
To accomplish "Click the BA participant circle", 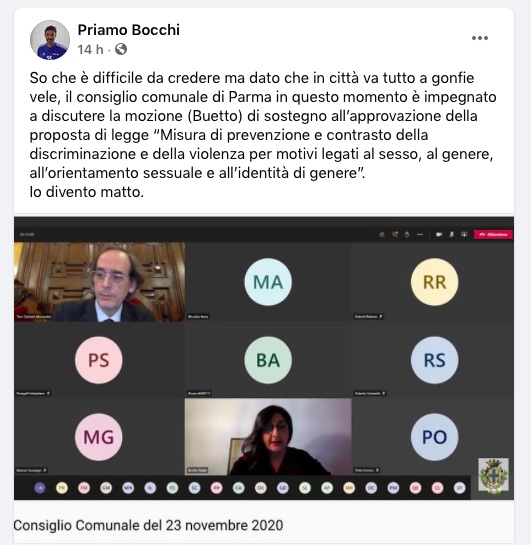I will [x=268, y=360].
